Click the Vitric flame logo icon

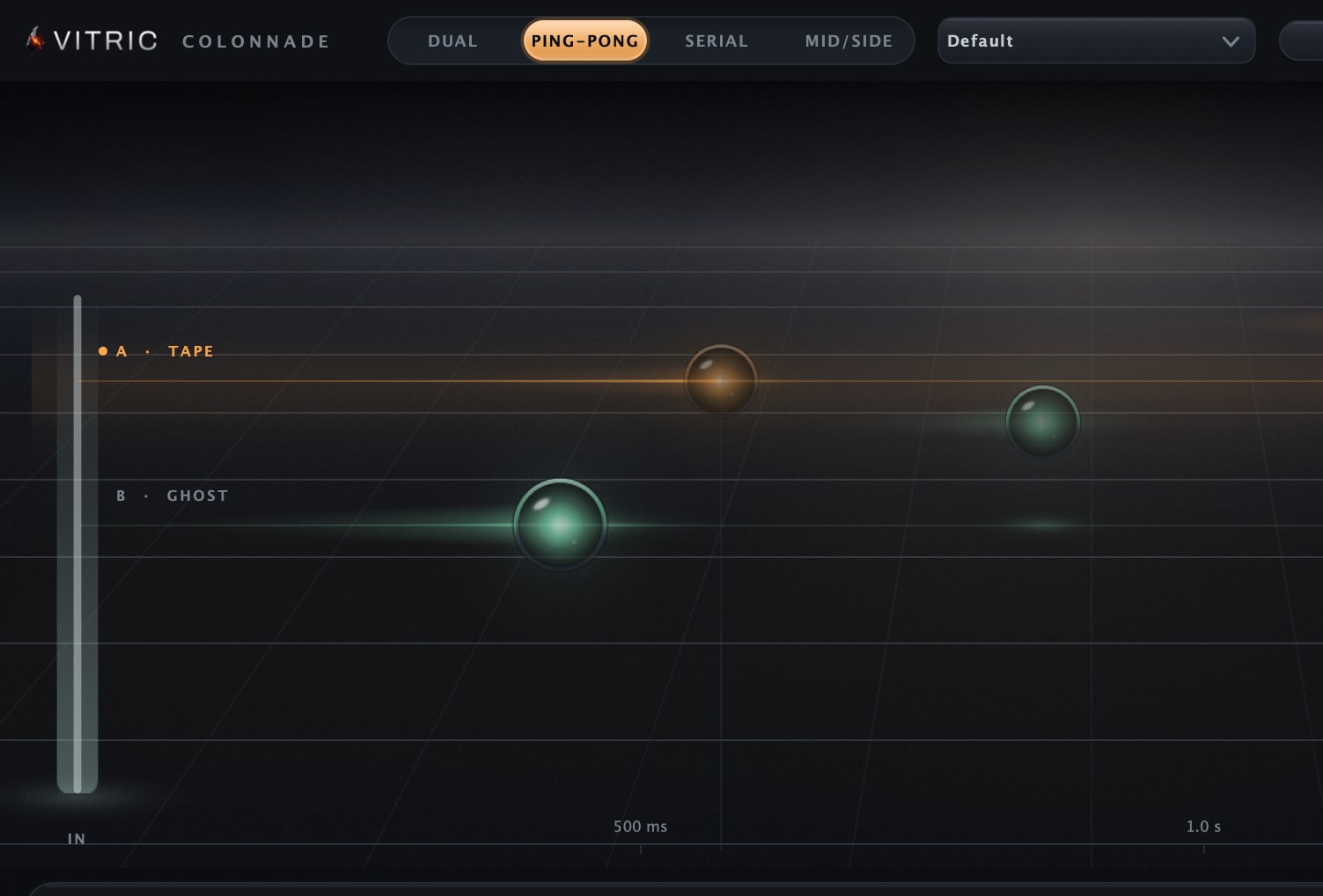[35, 40]
